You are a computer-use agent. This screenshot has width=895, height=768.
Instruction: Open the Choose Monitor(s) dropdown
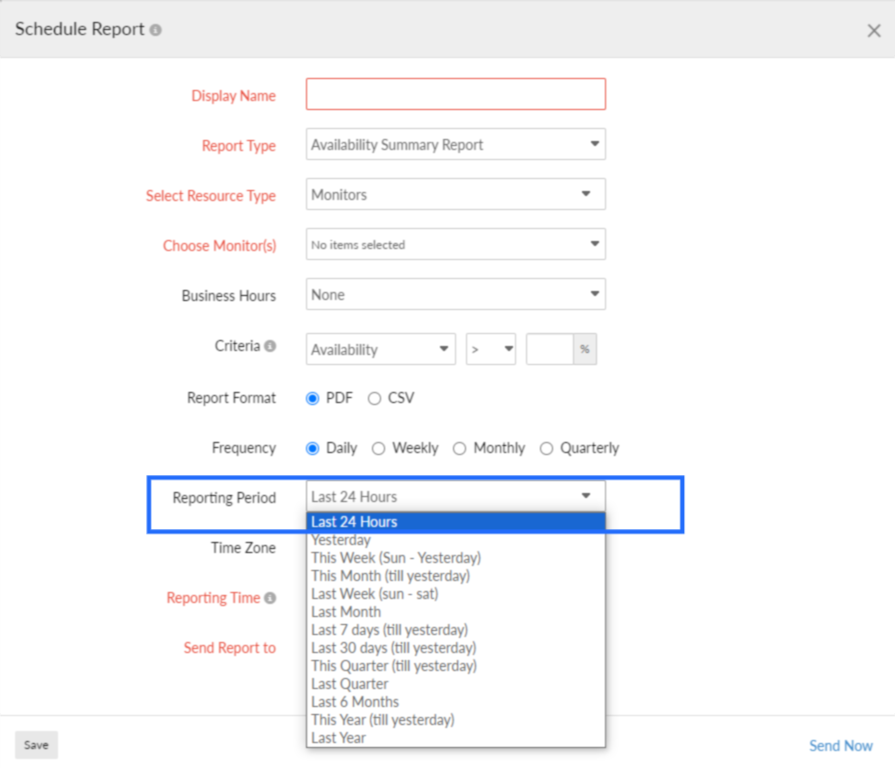[455, 244]
